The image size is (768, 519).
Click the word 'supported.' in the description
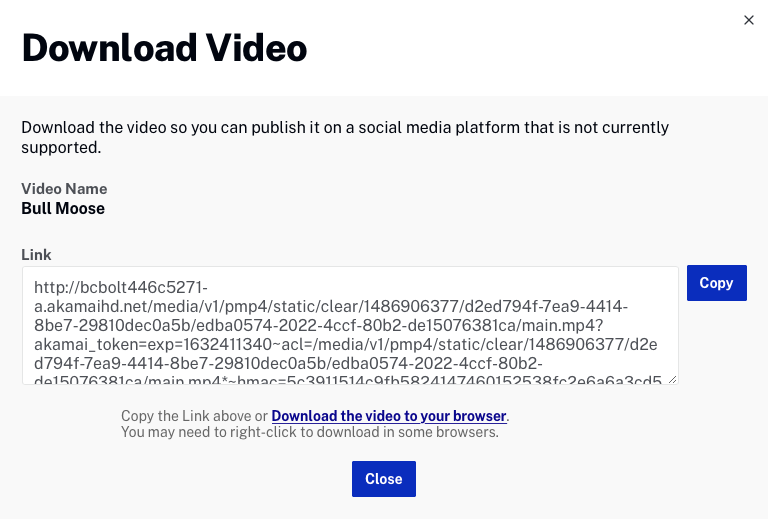tap(61, 147)
